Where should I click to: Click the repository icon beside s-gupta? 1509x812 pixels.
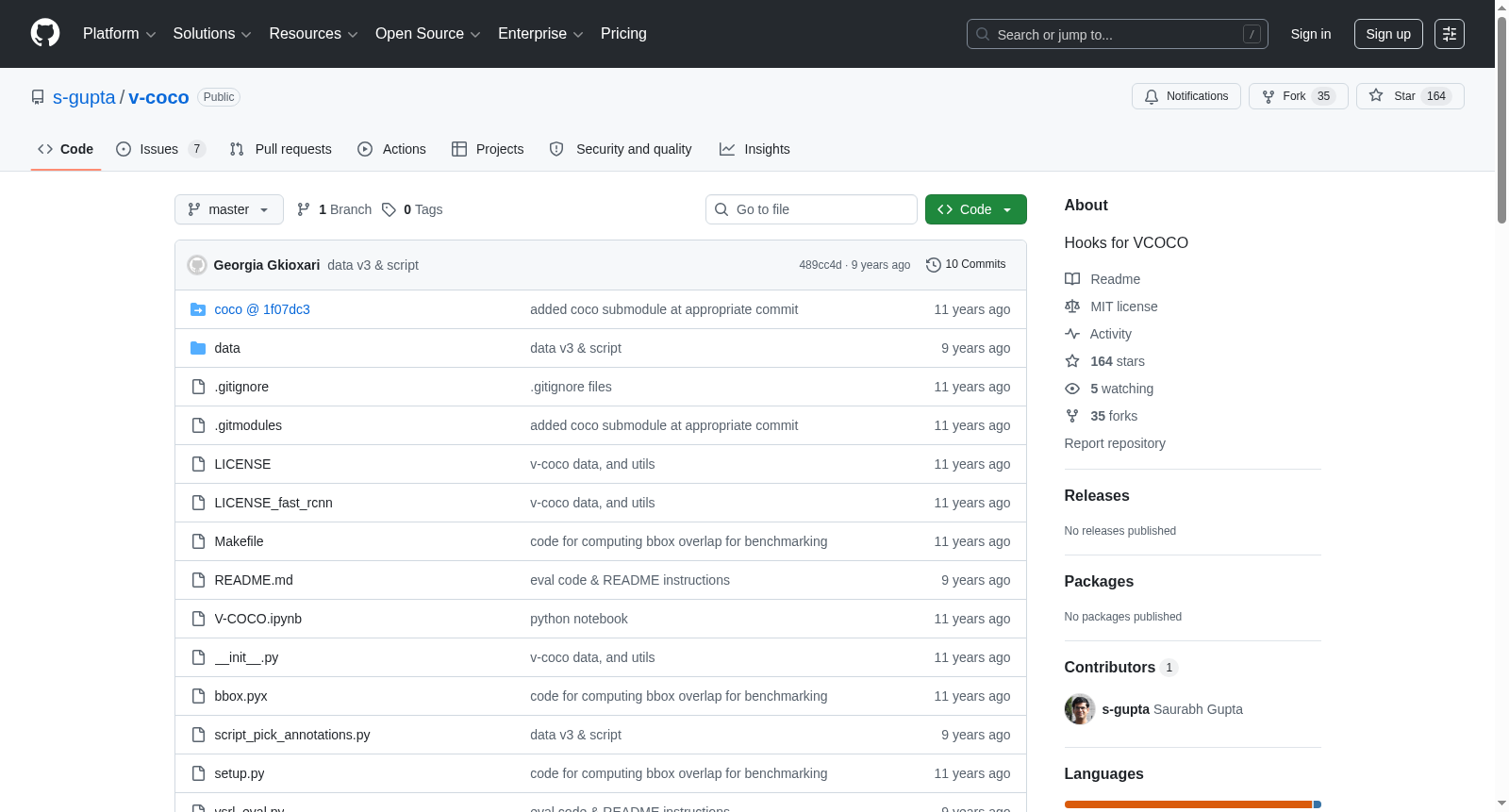[x=38, y=97]
